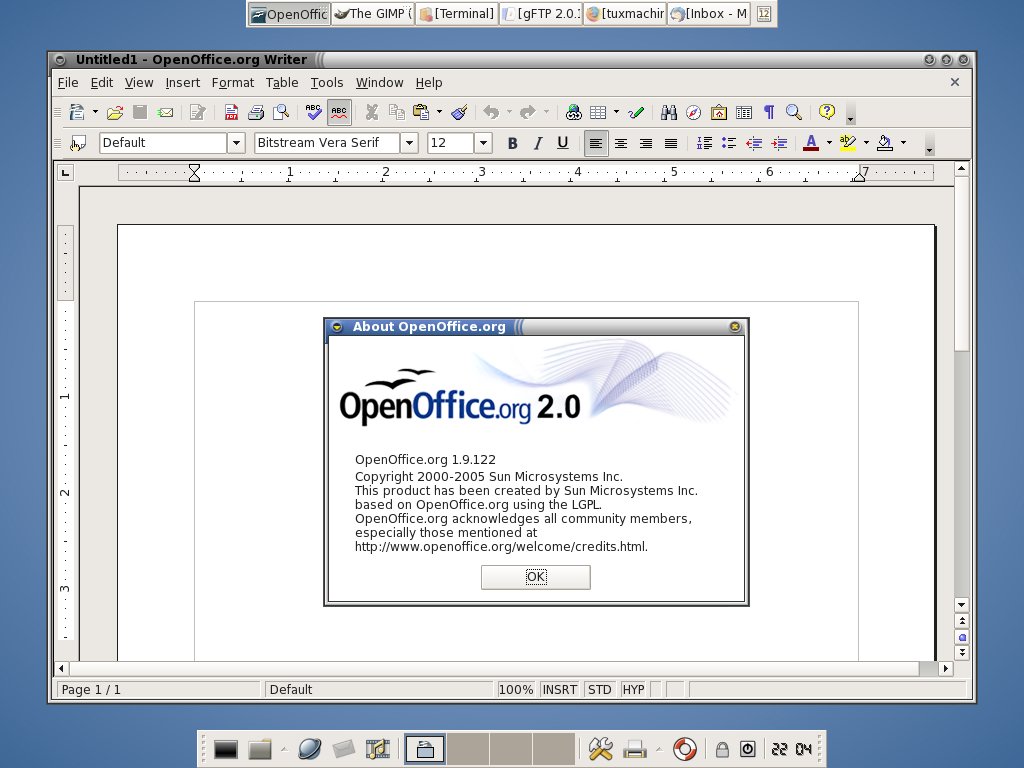
Task: Click INSRT mode in the status bar
Action: tap(560, 690)
